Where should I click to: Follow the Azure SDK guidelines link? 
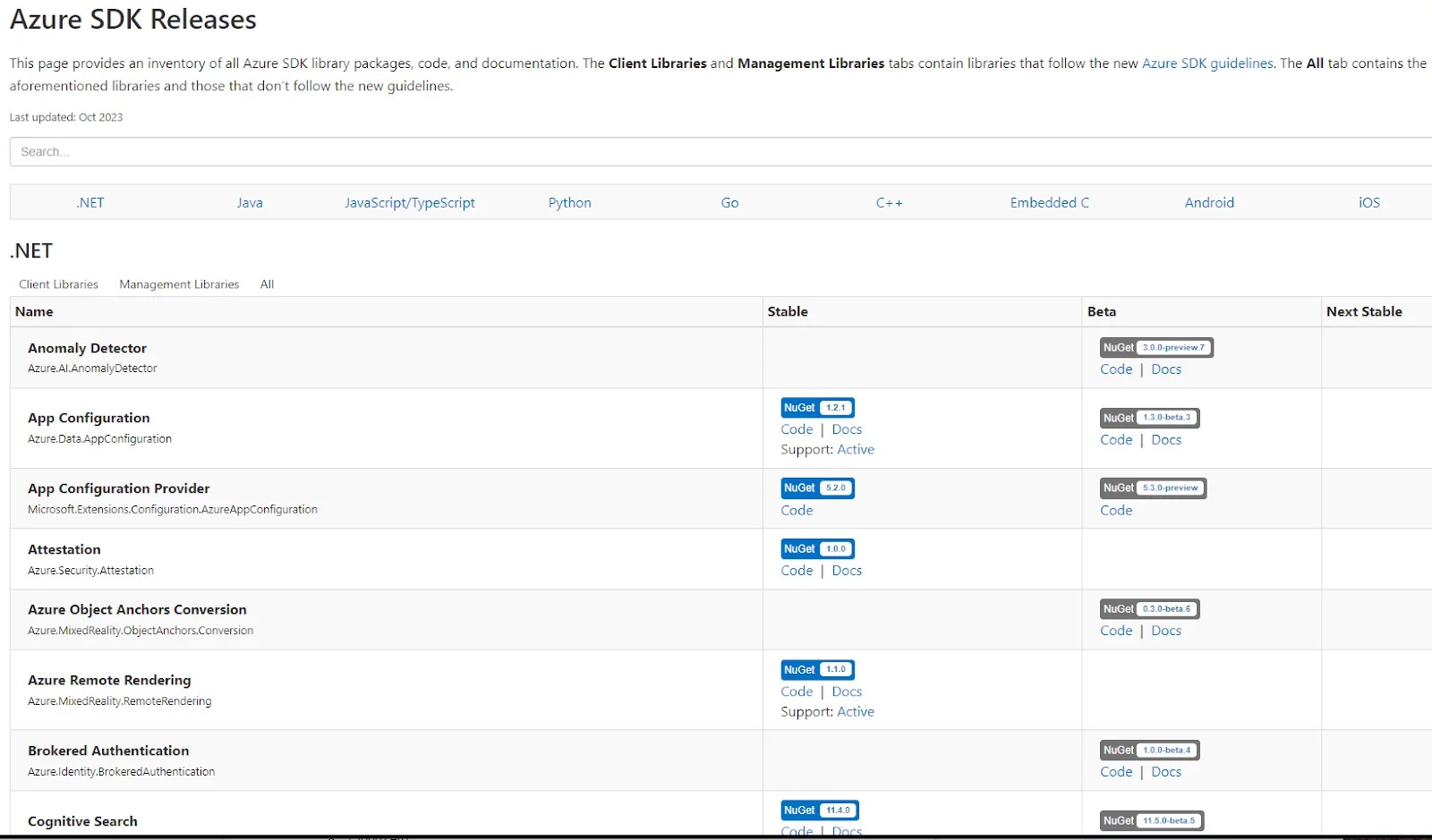click(1207, 64)
